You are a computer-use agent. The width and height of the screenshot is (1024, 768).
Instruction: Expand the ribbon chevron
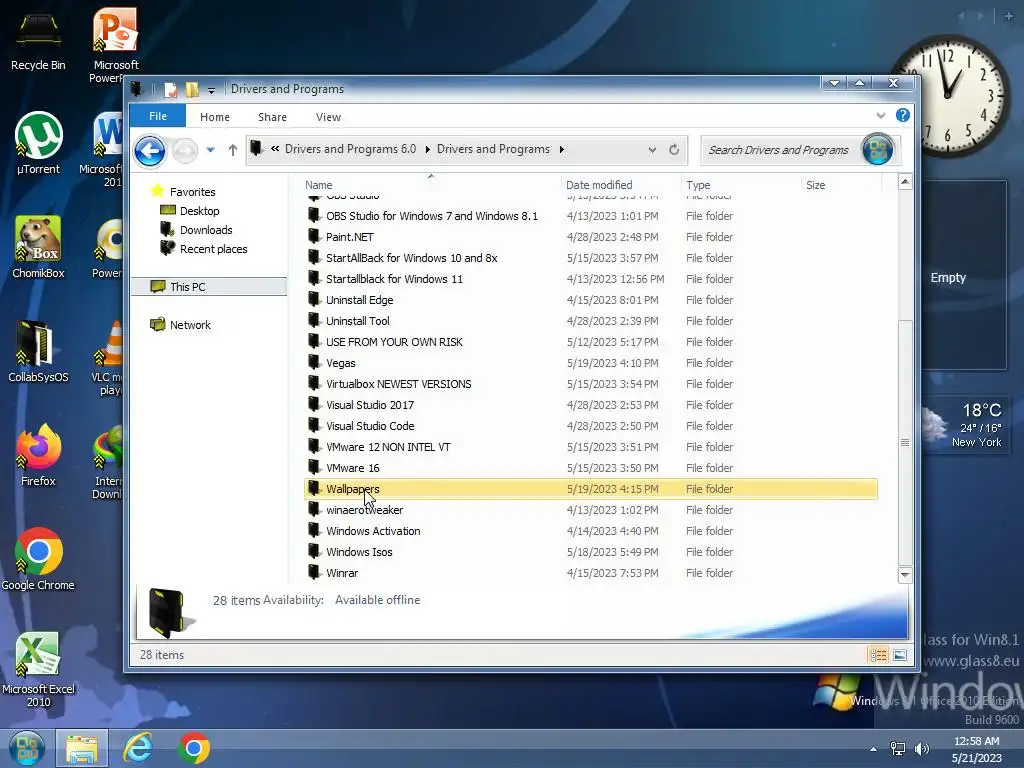[880, 116]
